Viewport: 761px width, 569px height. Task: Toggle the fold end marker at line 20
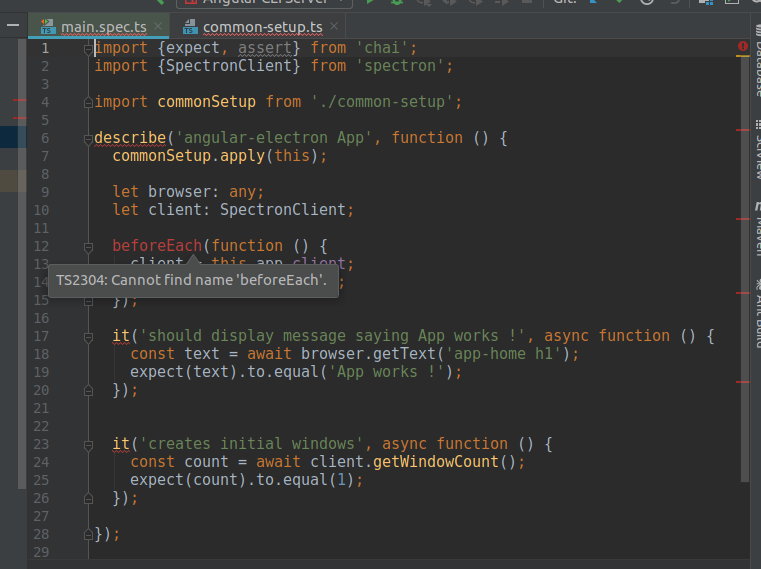pos(88,391)
